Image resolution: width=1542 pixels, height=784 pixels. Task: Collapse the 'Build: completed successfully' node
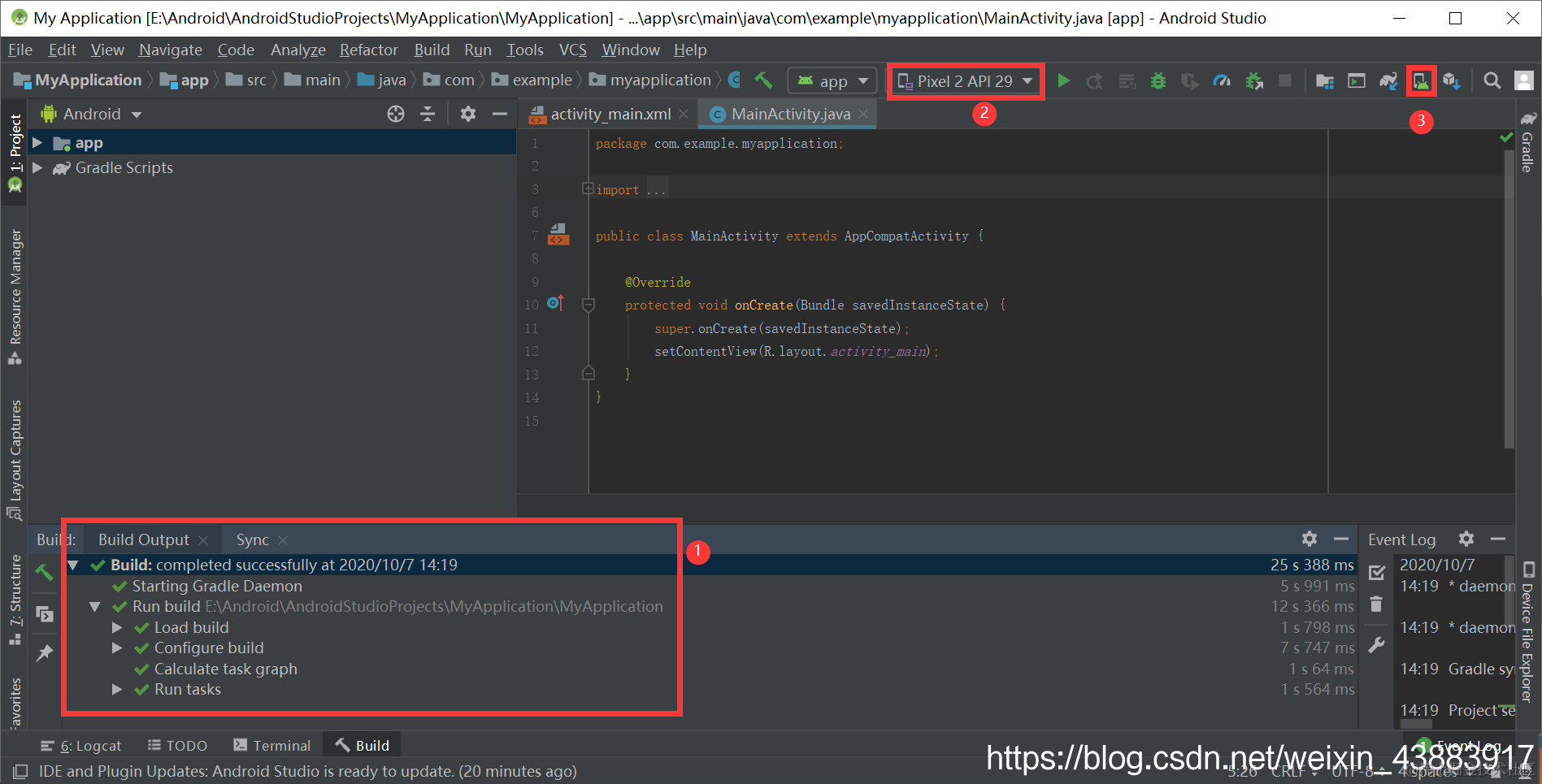tap(73, 565)
